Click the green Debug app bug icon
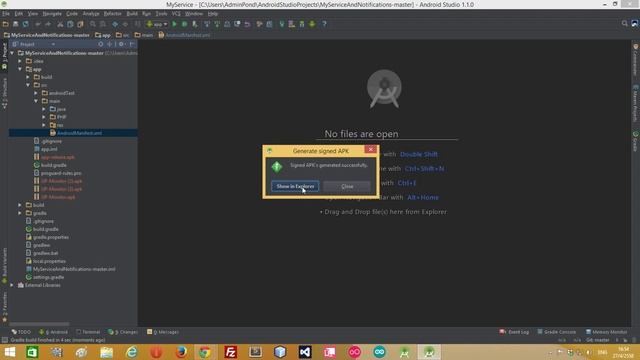This screenshot has width=640, height=360. (x=184, y=24)
